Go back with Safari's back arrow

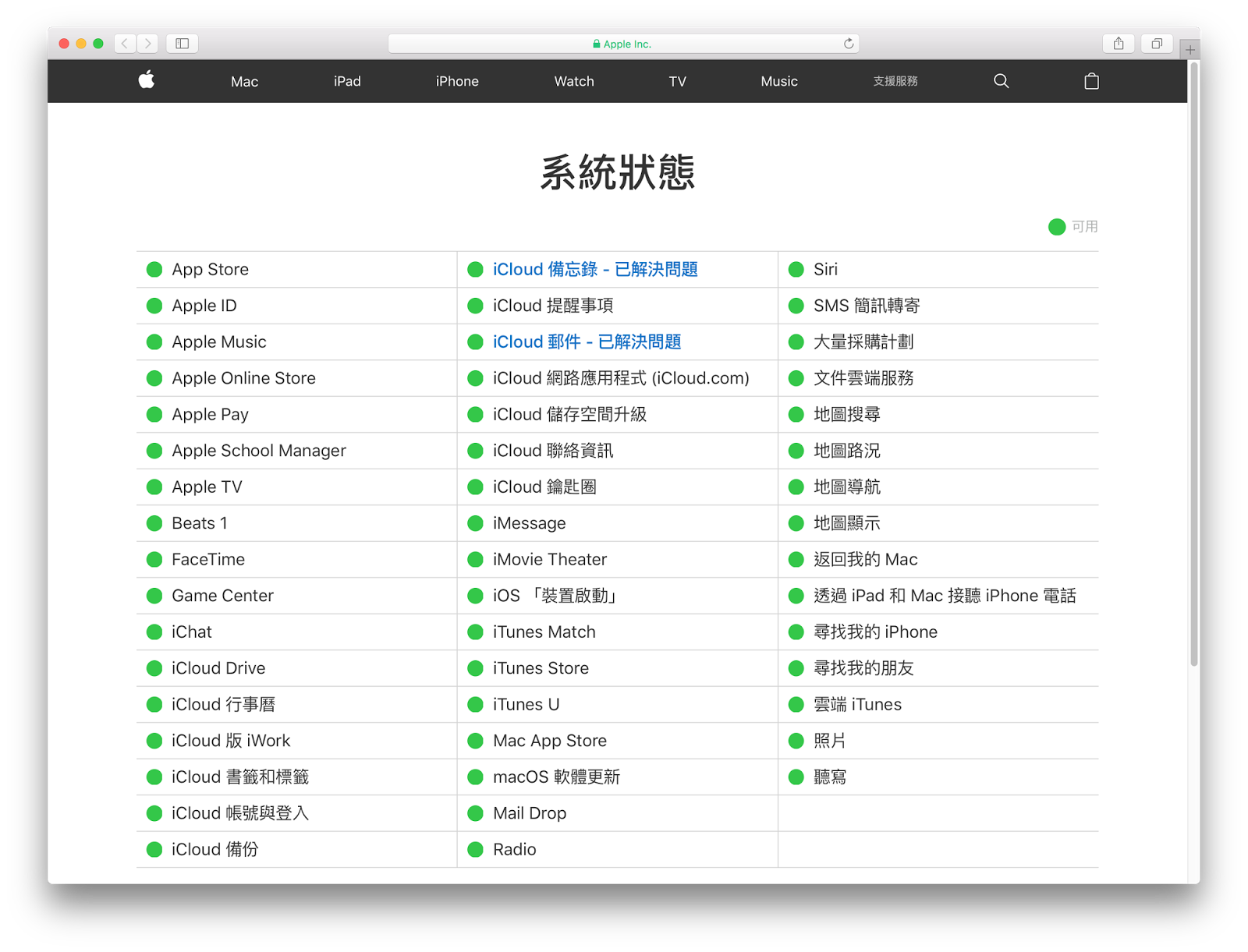point(125,44)
